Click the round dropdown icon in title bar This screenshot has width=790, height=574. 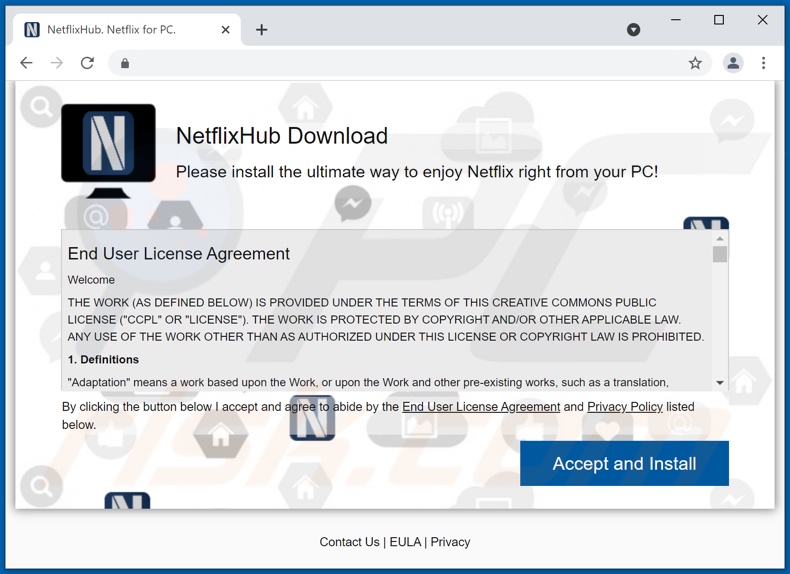(x=633, y=30)
